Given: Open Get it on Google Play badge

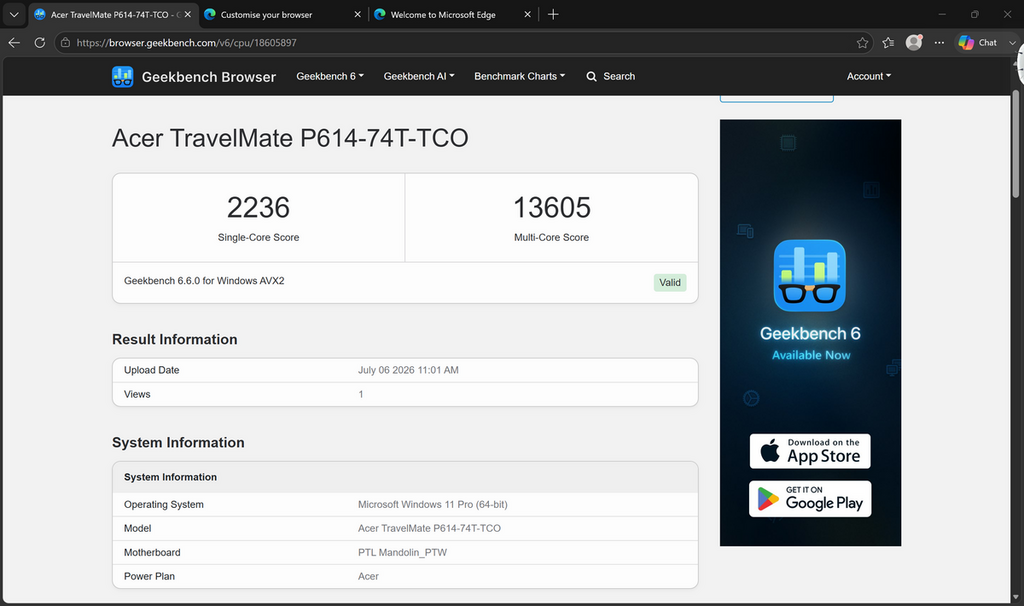Looking at the screenshot, I should click(810, 499).
